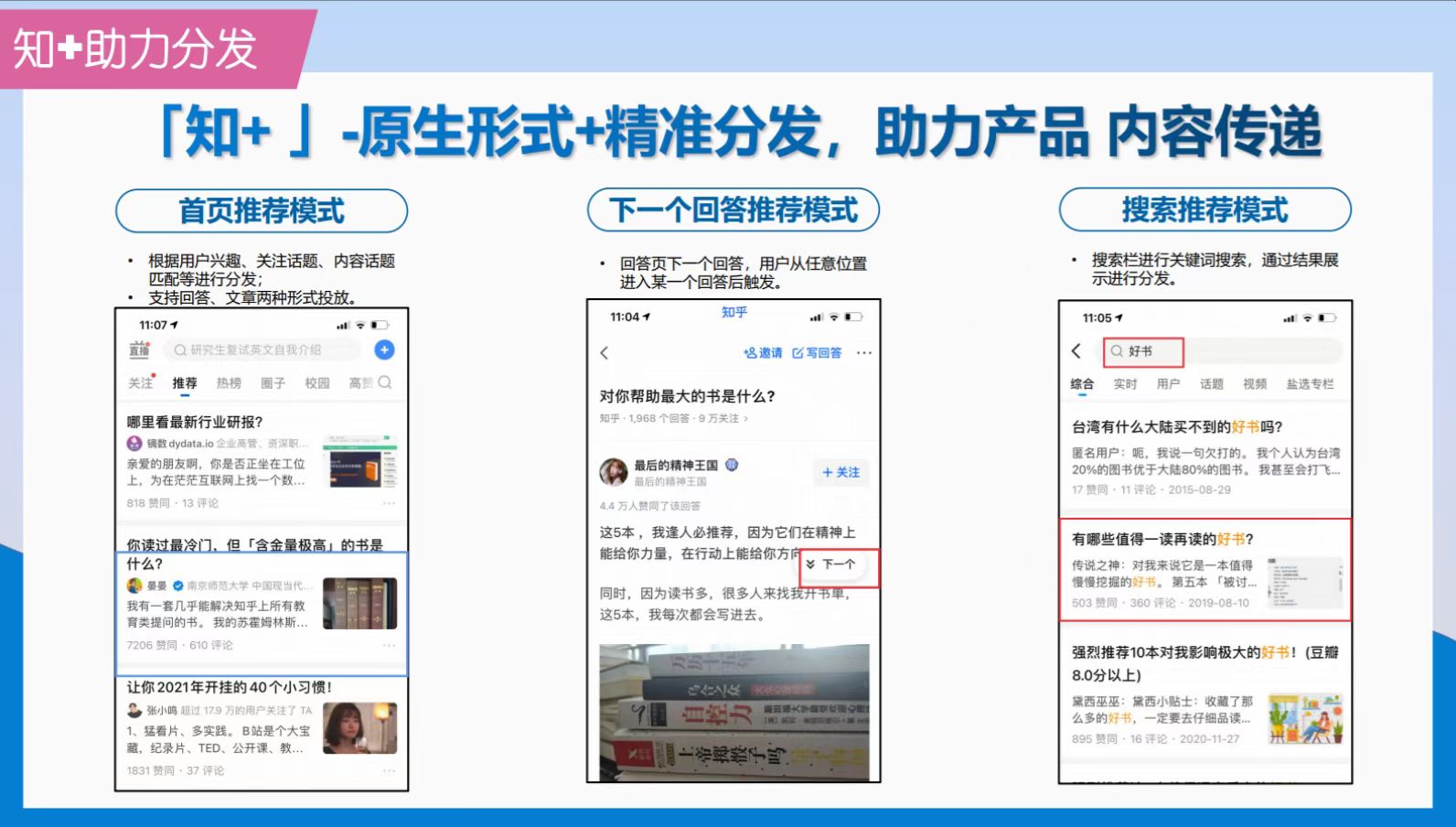
Task: Open more options on 818 赞同 card
Action: [390, 503]
